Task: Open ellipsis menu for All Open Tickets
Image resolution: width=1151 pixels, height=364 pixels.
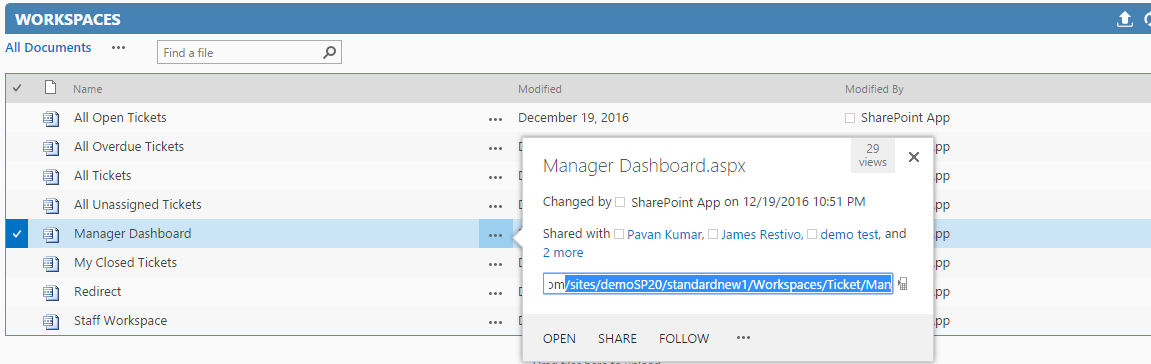Action: pyautogui.click(x=495, y=118)
